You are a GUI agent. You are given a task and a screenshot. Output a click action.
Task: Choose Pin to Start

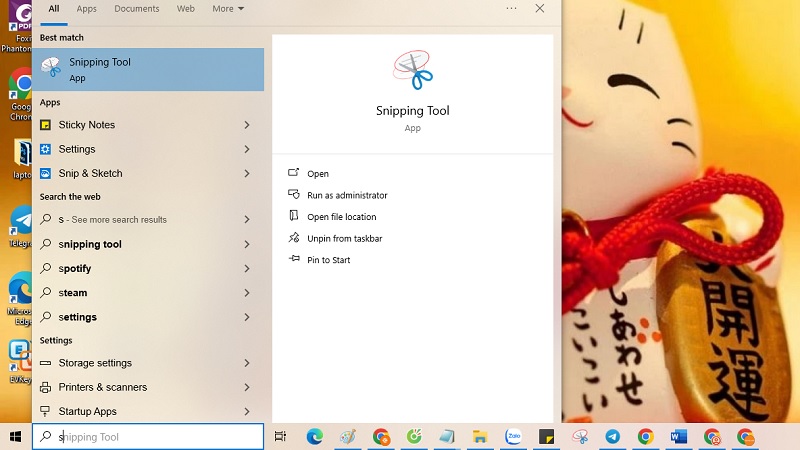(329, 260)
